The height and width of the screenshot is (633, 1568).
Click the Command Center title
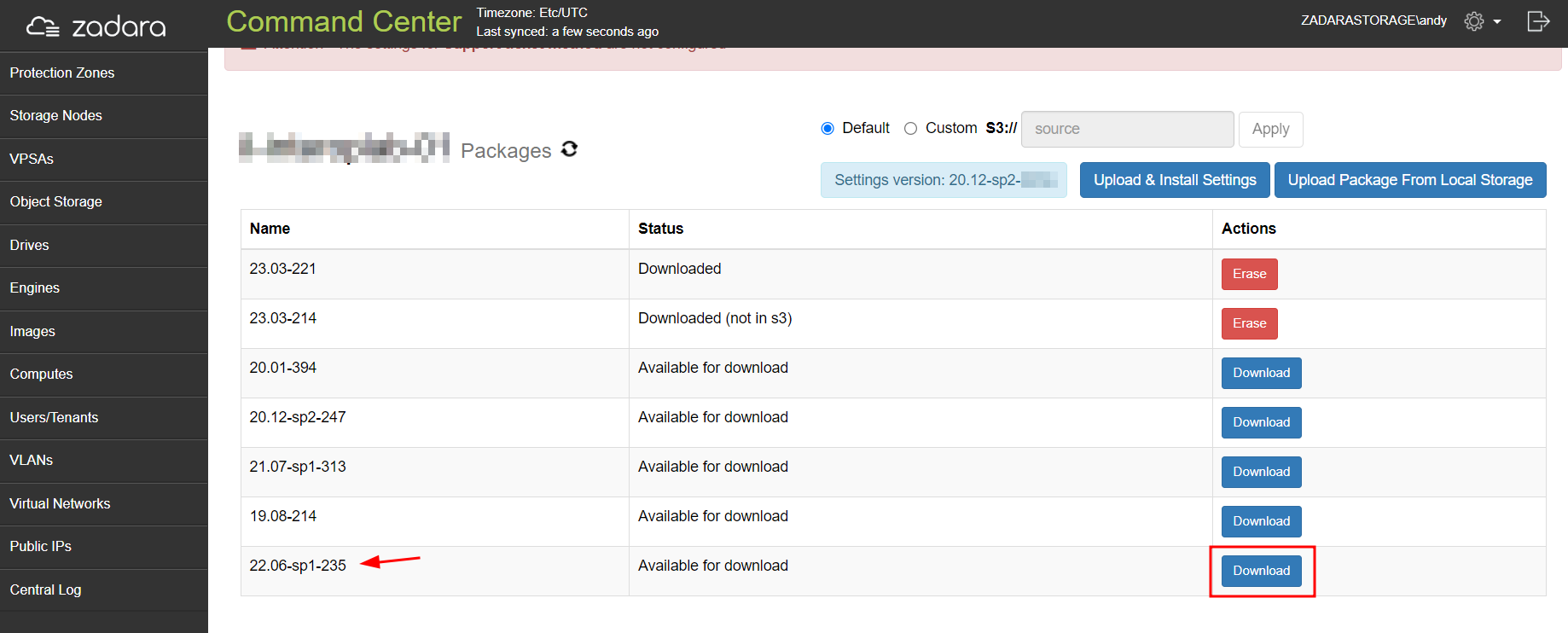click(x=344, y=21)
